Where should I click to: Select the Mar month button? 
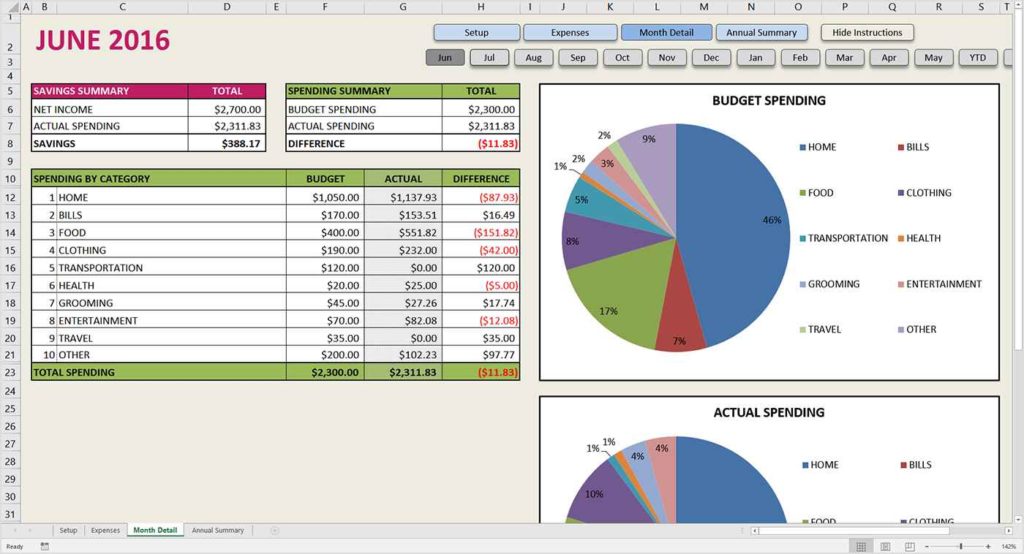844,57
